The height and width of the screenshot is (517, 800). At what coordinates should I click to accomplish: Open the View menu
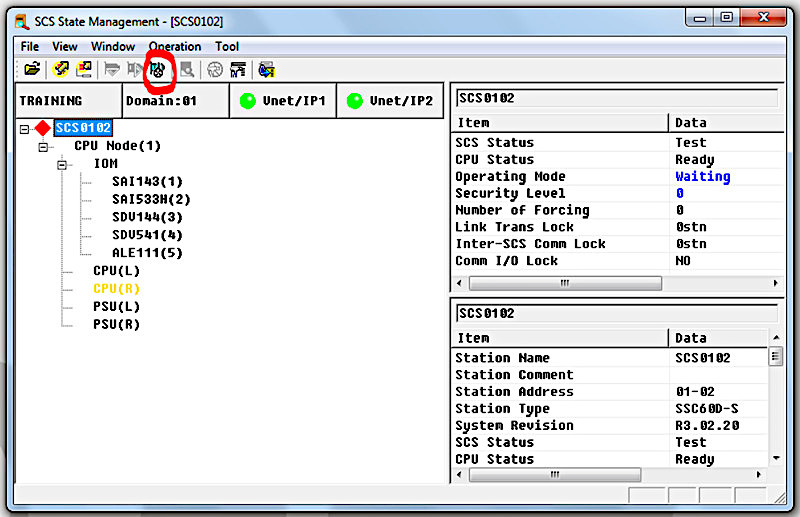pos(65,46)
